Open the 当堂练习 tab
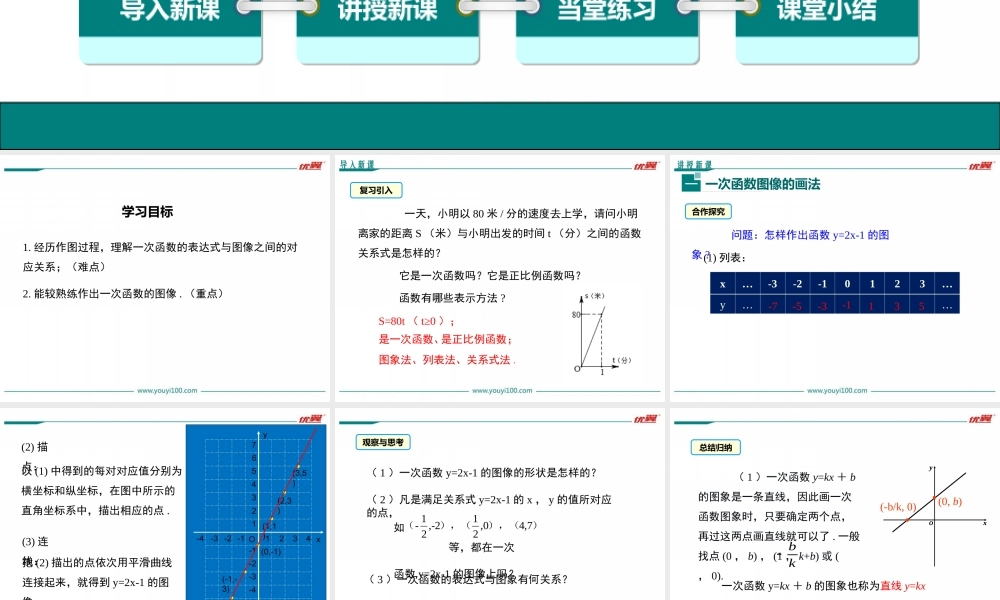Viewport: 1000px width, 600px height. [x=607, y=14]
